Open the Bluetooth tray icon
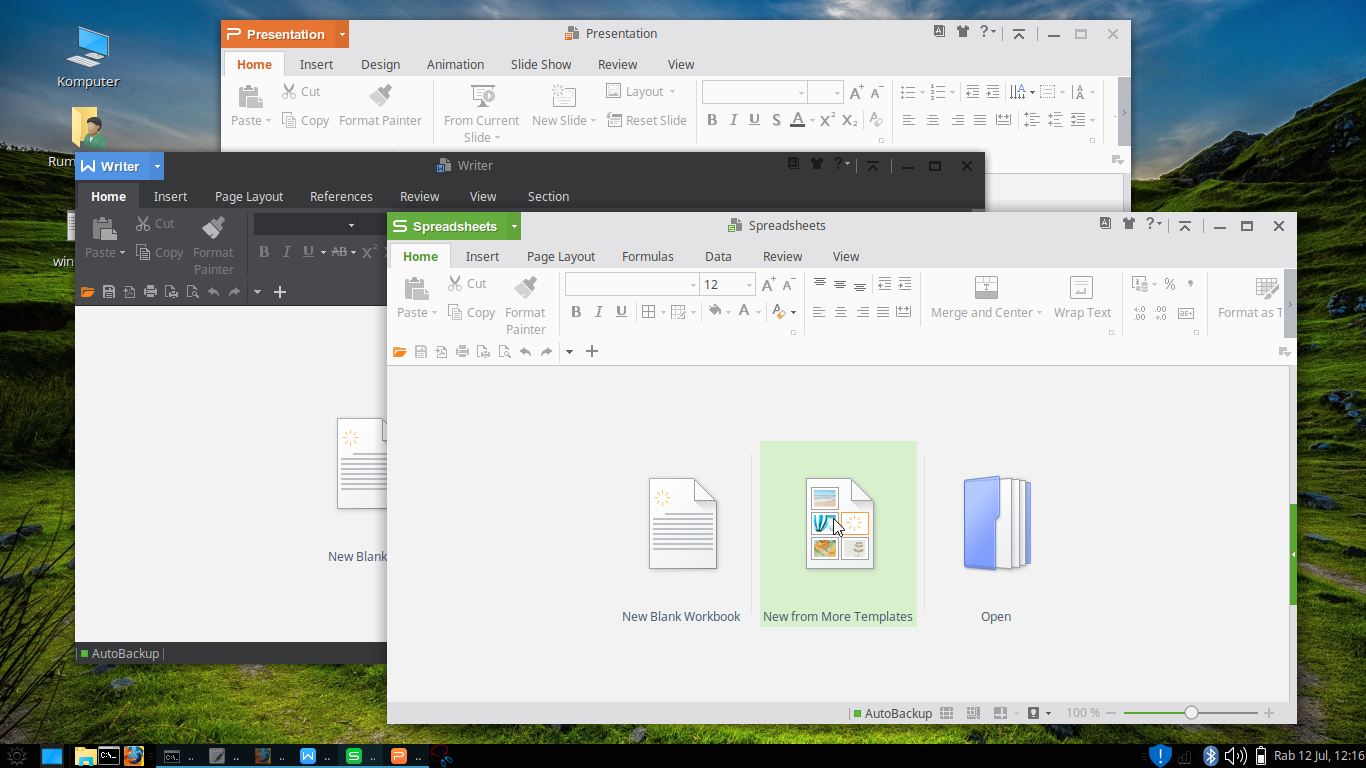 (x=1210, y=756)
